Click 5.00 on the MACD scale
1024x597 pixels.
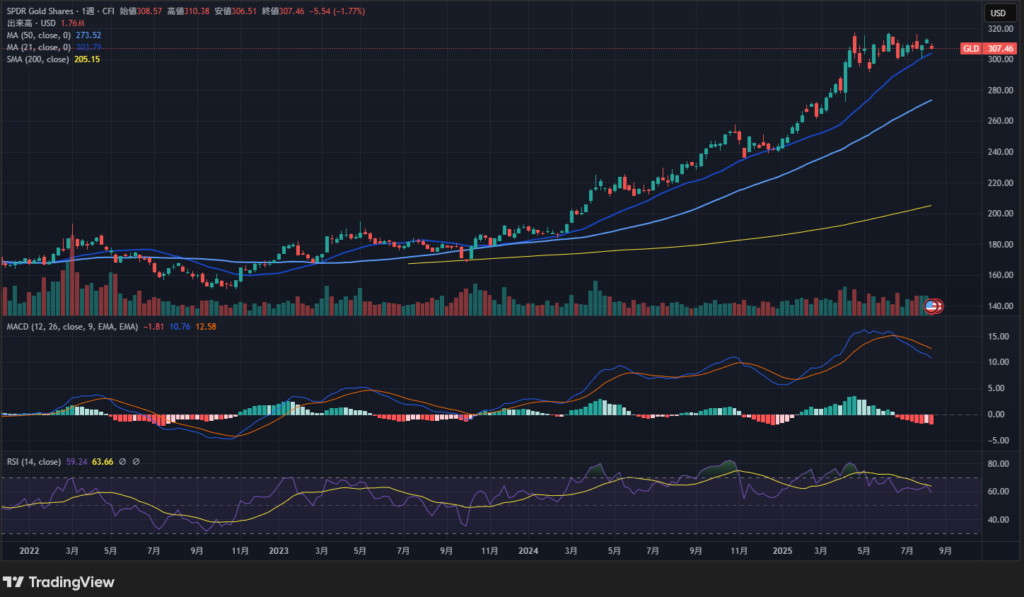click(997, 389)
